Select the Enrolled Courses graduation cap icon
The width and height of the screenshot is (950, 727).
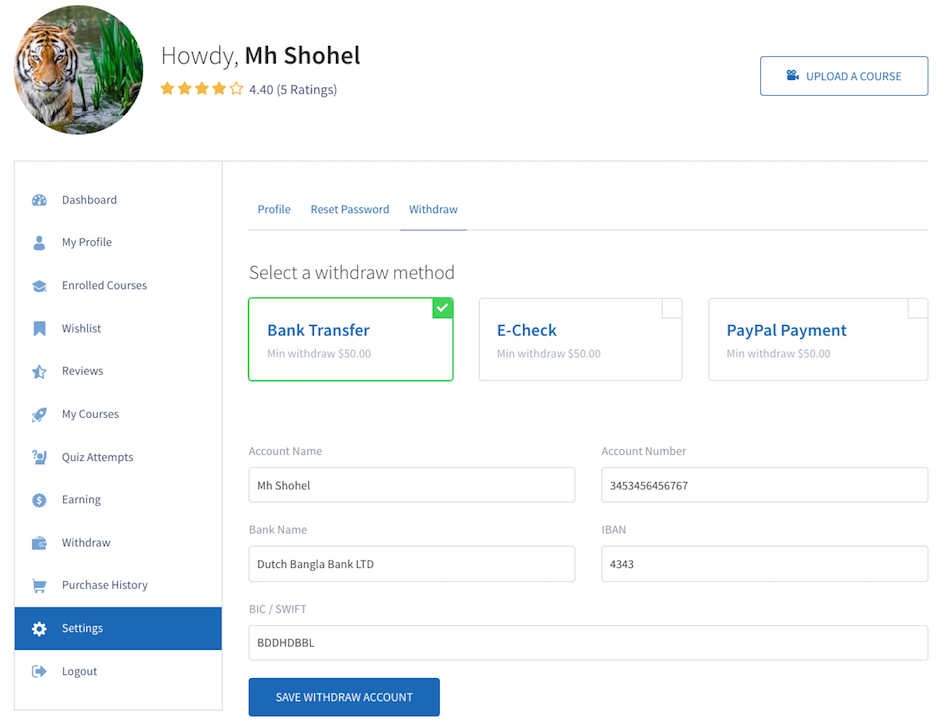click(39, 285)
